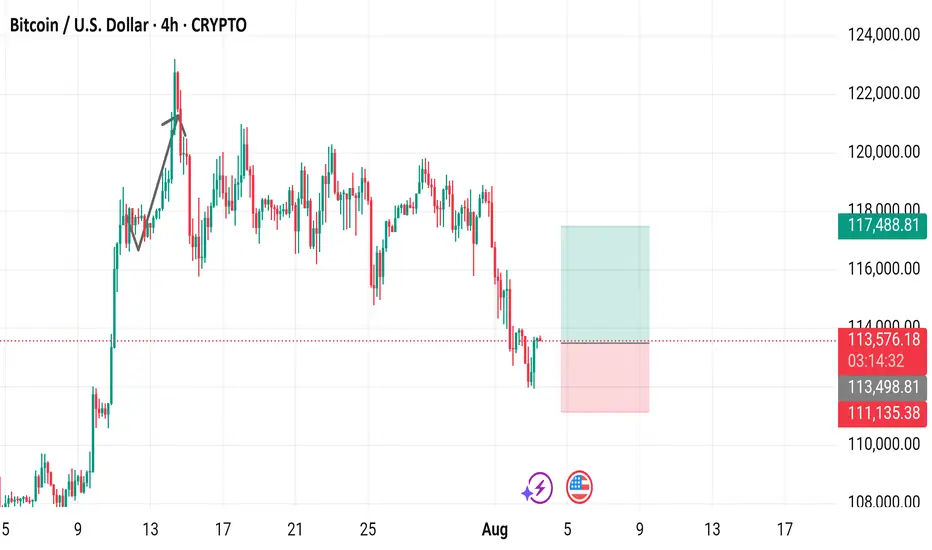Click the entry line of the long position
Screen dimensions: 932x550
[x=604, y=342]
